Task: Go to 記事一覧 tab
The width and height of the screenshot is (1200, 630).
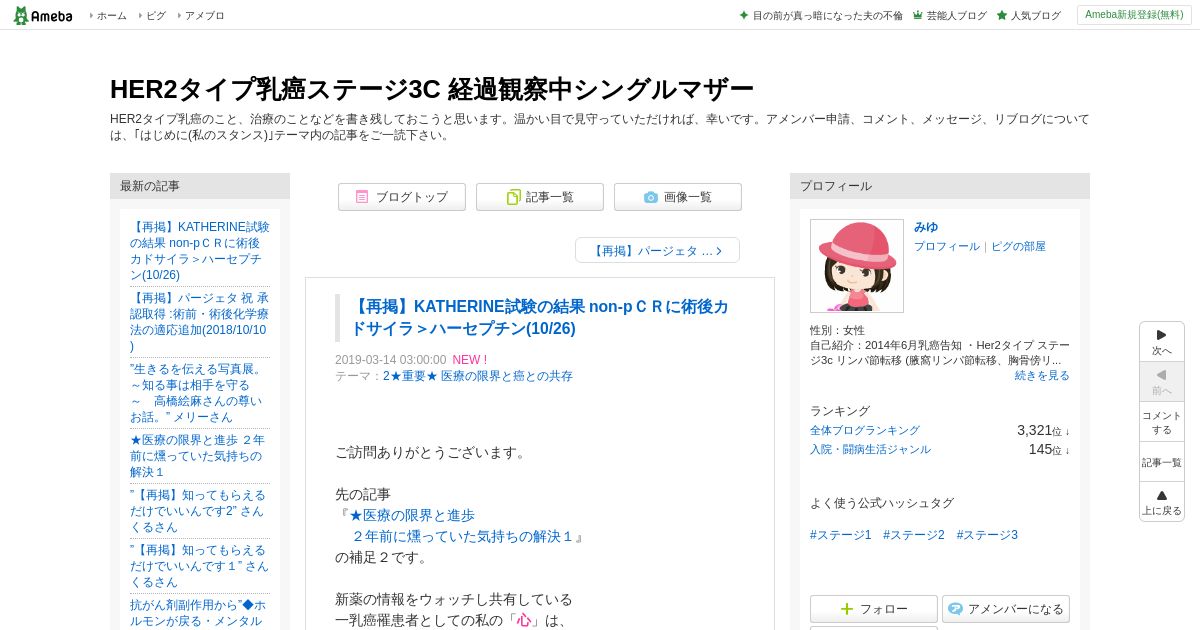Action: point(540,197)
